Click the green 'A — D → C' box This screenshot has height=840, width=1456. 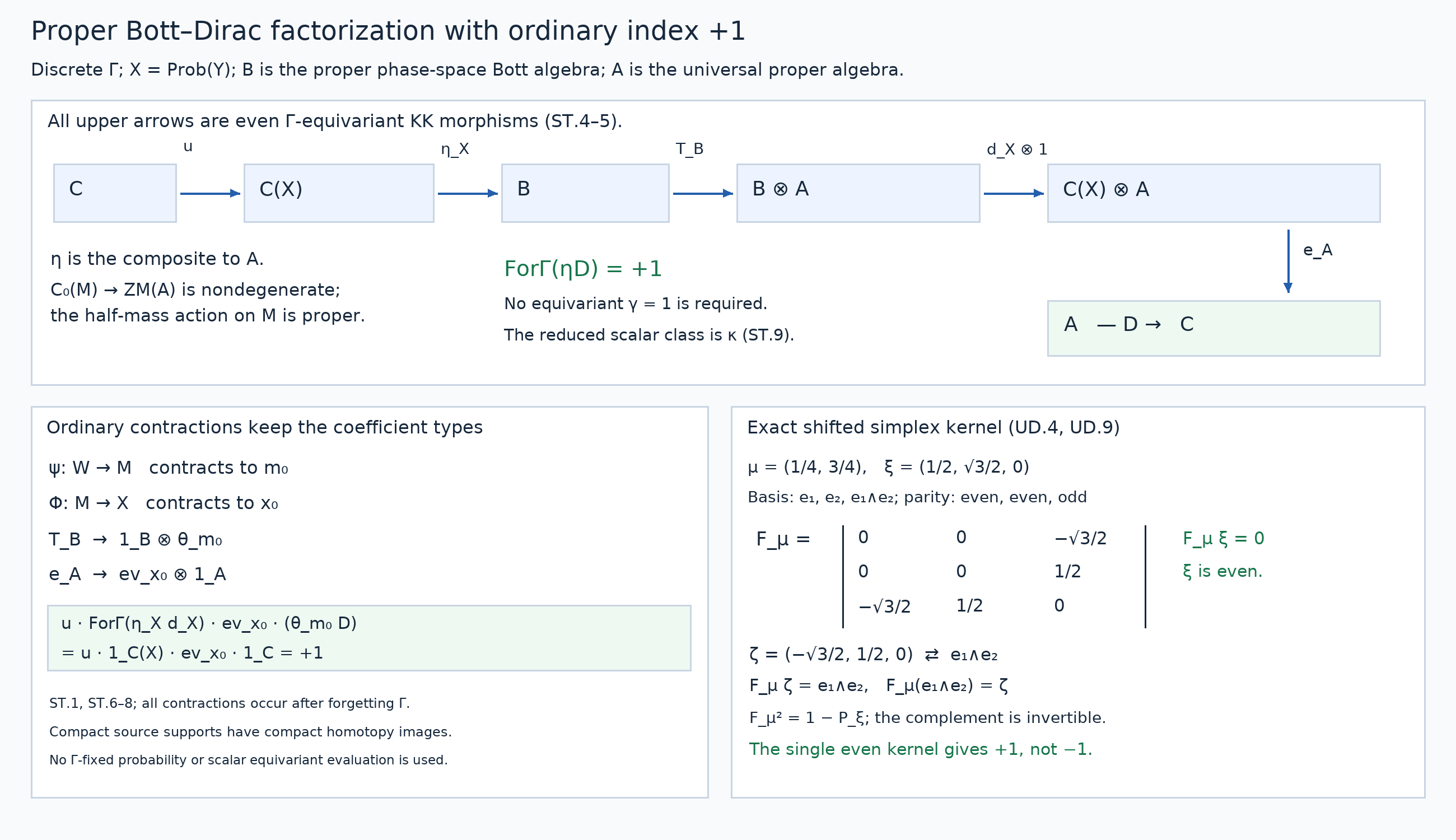coord(1214,328)
